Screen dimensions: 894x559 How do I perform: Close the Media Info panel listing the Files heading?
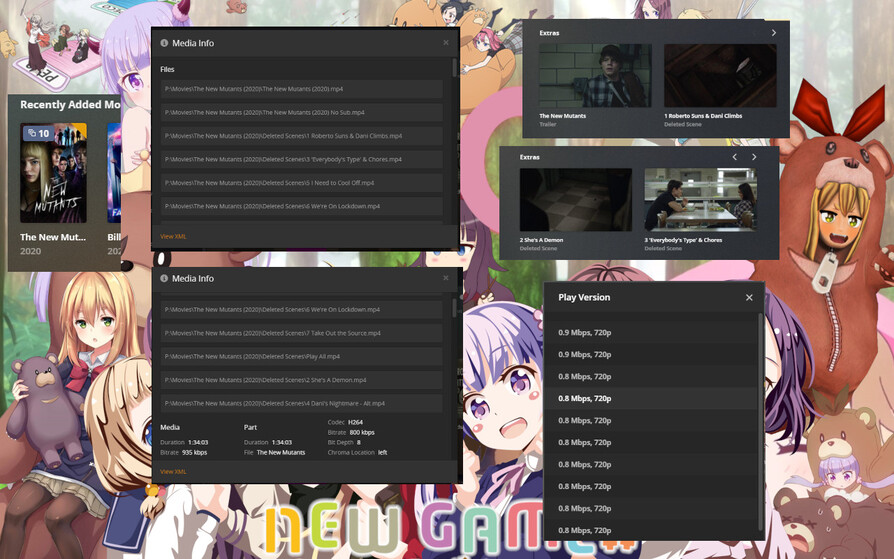(x=446, y=43)
